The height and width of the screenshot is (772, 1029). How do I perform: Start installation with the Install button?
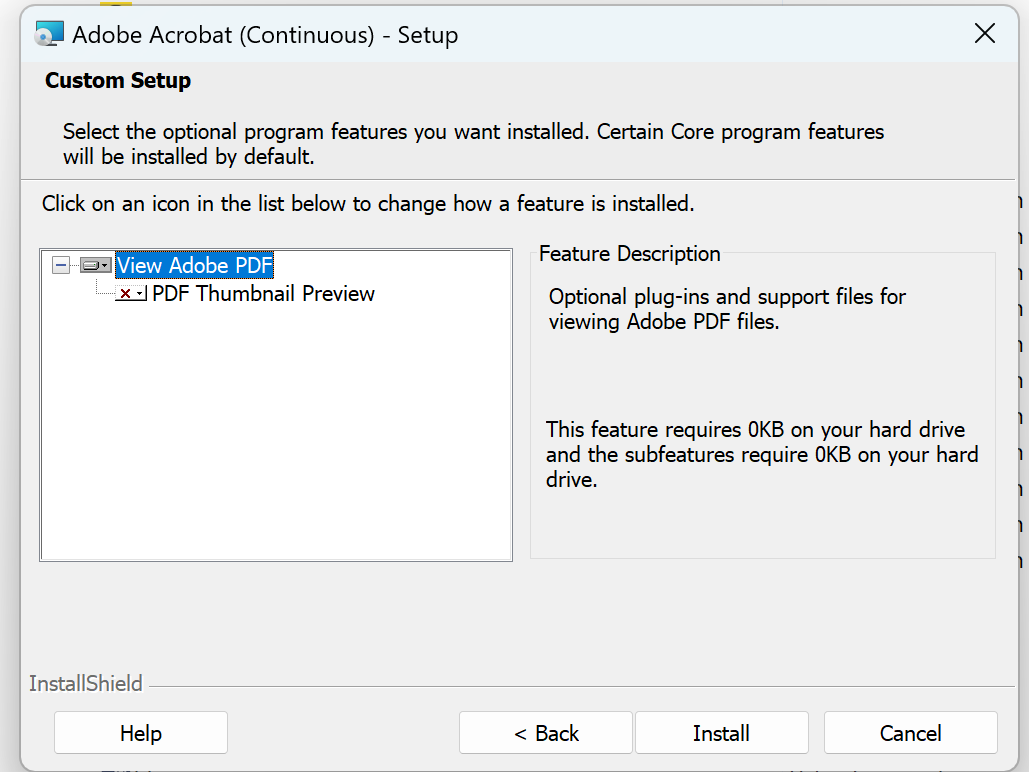click(721, 732)
